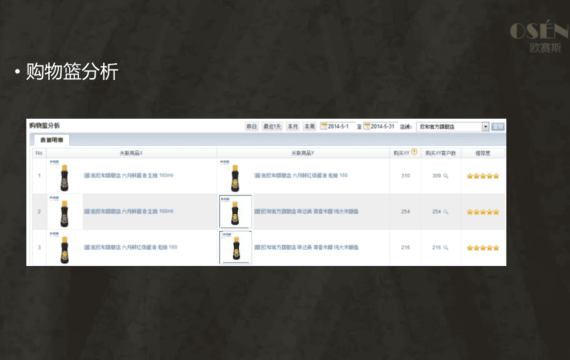Image resolution: width=570 pixels, height=360 pixels.
Task: Click the five-star rating in row 3
Action: [483, 248]
